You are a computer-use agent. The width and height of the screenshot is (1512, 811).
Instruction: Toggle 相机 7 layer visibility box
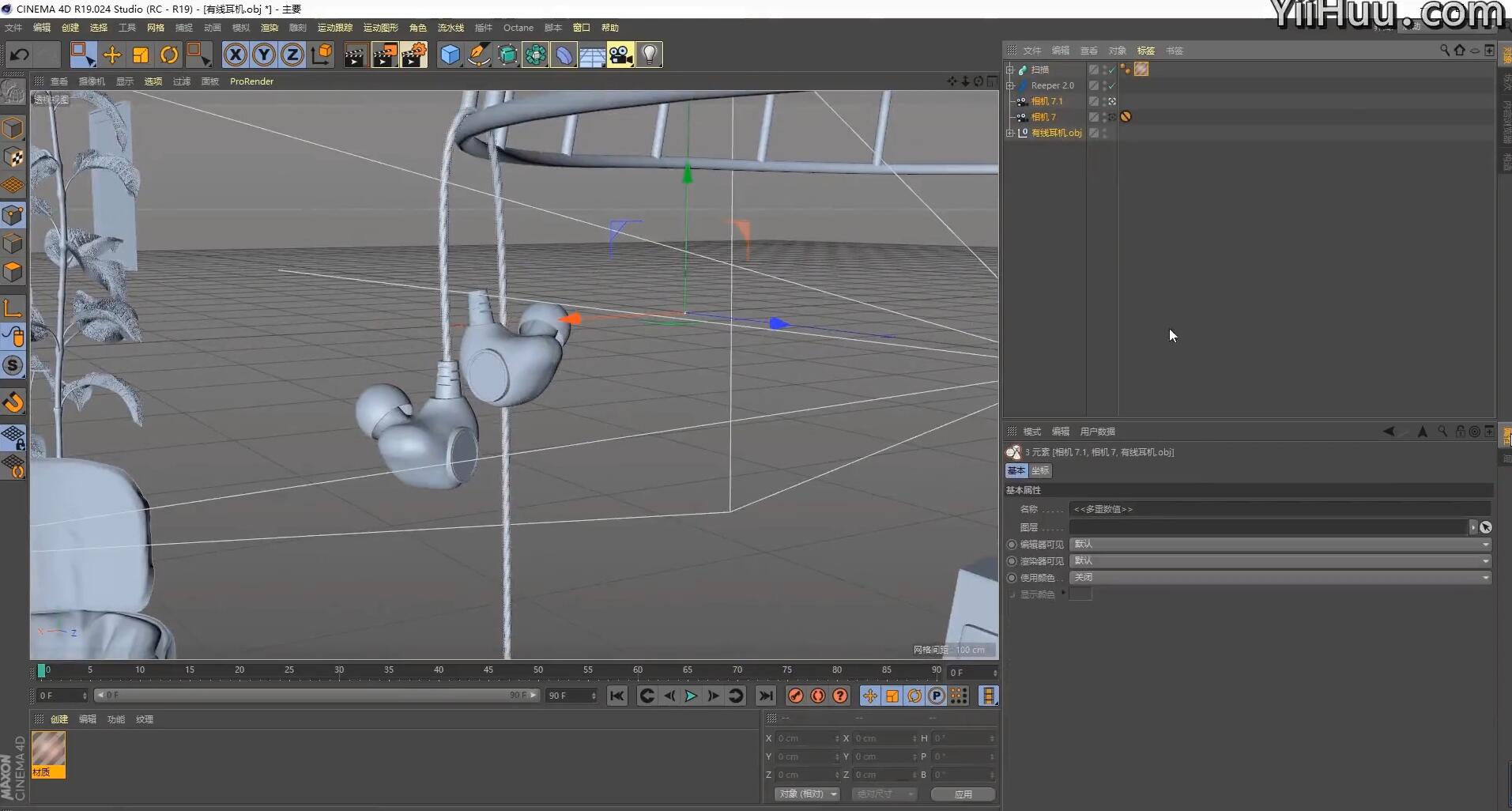[1094, 117]
